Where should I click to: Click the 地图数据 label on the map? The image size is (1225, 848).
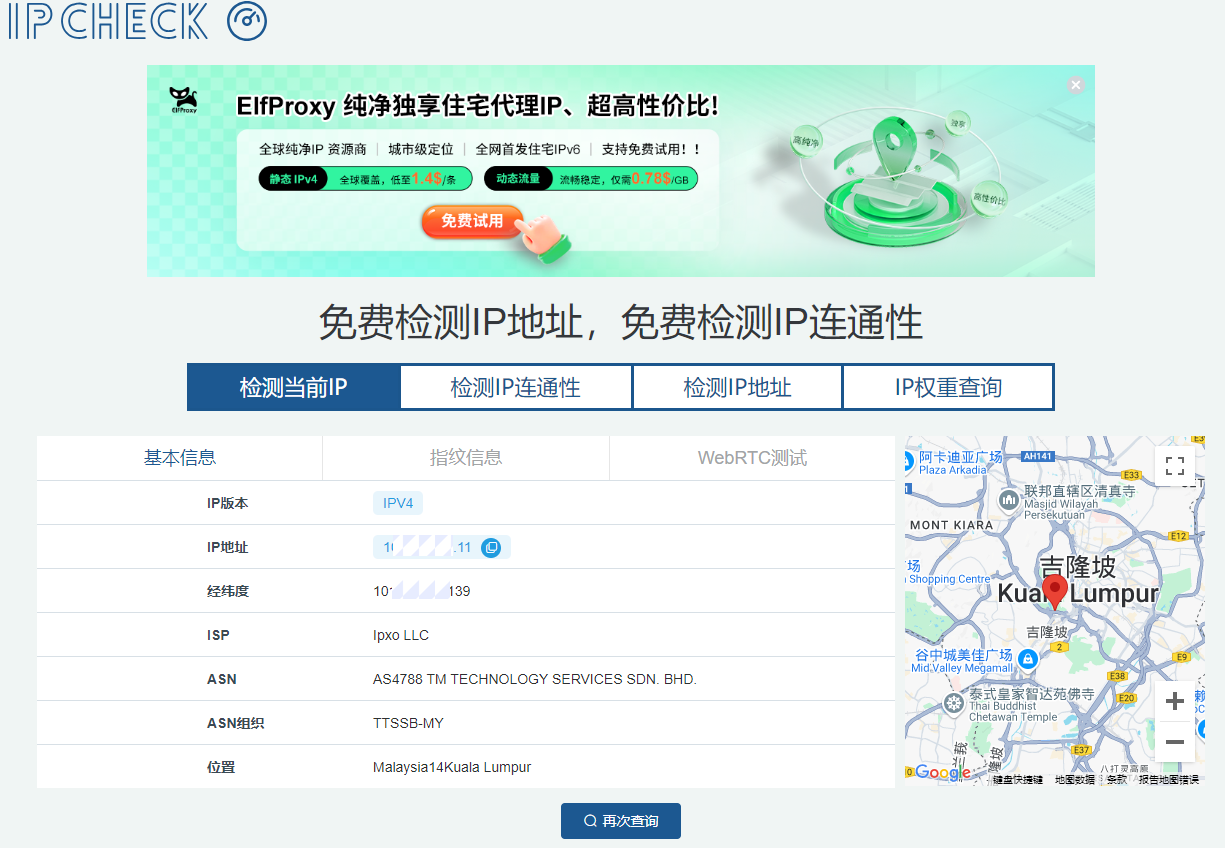[x=1075, y=779]
